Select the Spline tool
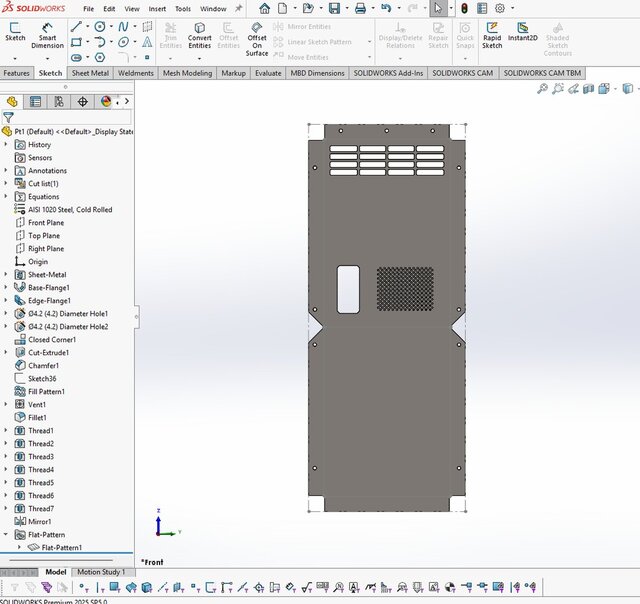Screen dimensions: 640x604 (x=123, y=27)
